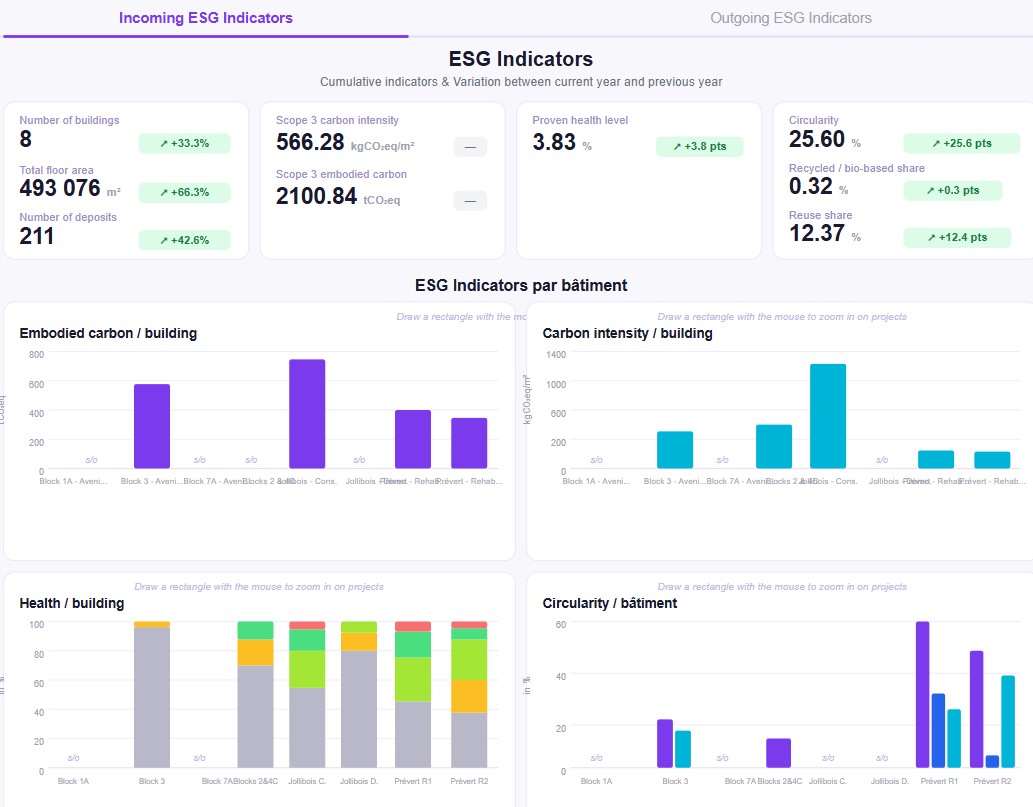This screenshot has height=807, width=1033.
Task: Click the Block 3 bar in Embodied carbon chart
Action: [x=152, y=426]
